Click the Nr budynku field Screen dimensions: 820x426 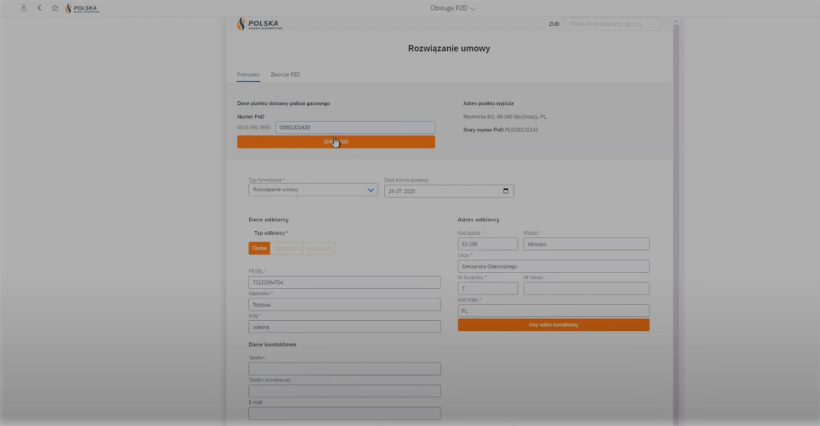pyautogui.click(x=487, y=289)
